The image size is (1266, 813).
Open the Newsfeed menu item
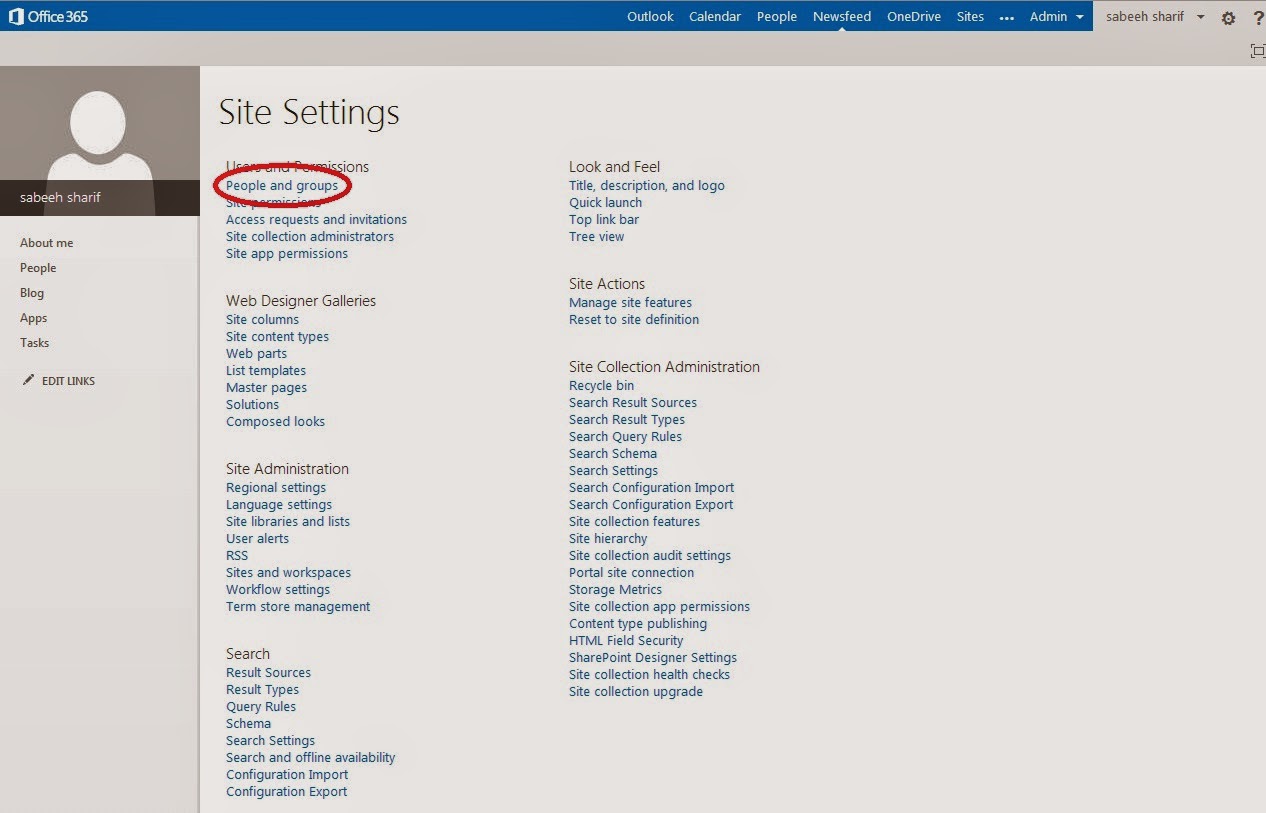tap(841, 16)
